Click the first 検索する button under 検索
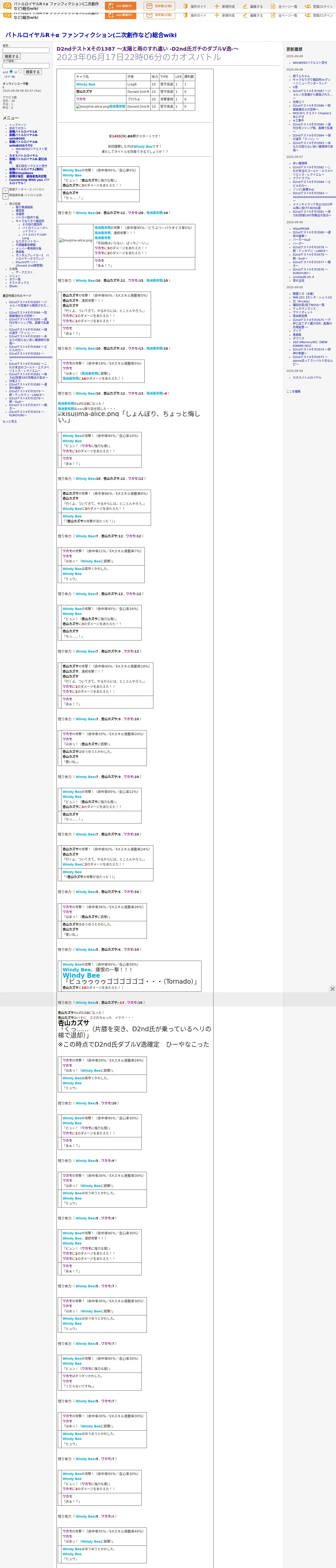 12,57
